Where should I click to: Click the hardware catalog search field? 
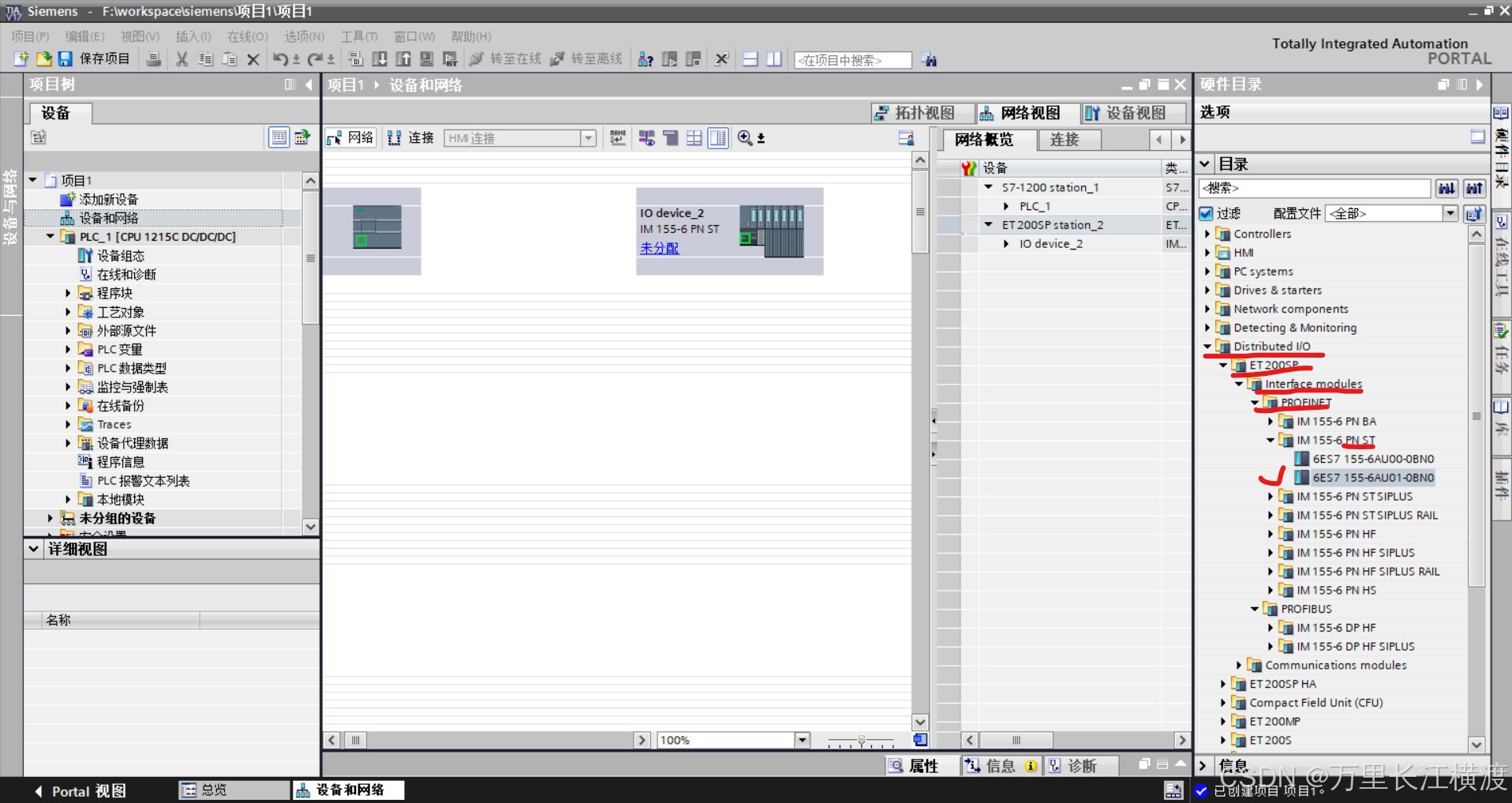click(1314, 188)
